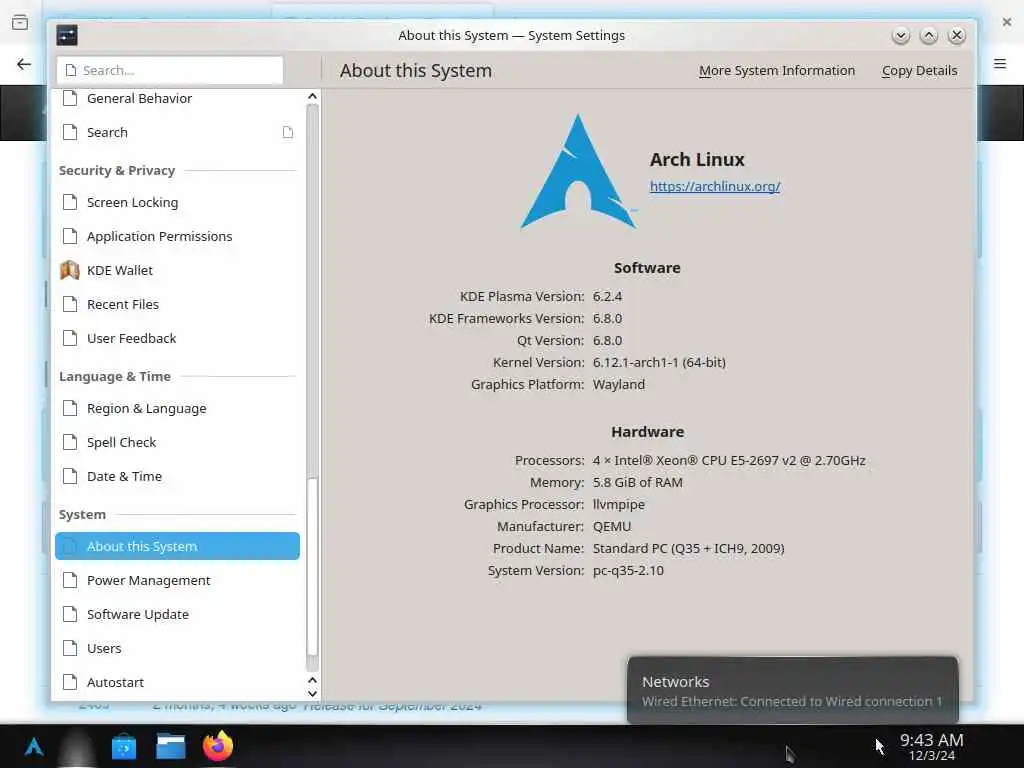
Task: Click the System Version value pc-q35-2.10
Action: [x=628, y=571]
